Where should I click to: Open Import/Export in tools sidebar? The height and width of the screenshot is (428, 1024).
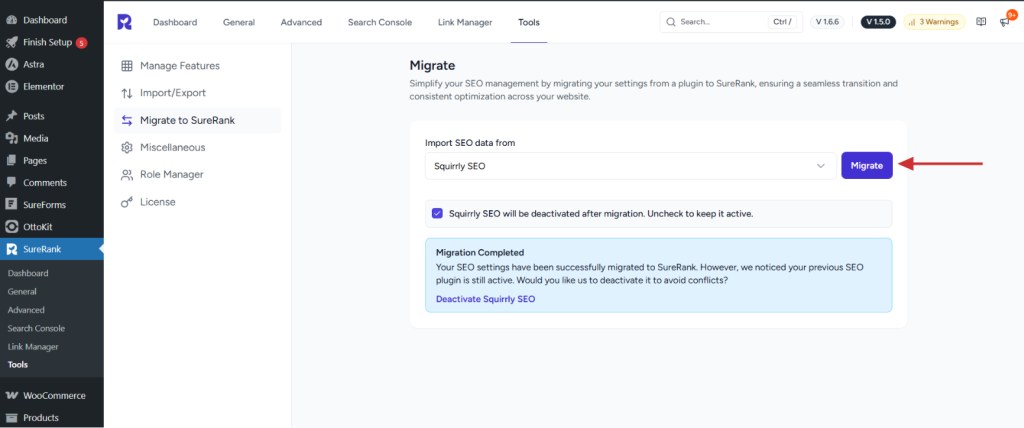tap(197, 93)
